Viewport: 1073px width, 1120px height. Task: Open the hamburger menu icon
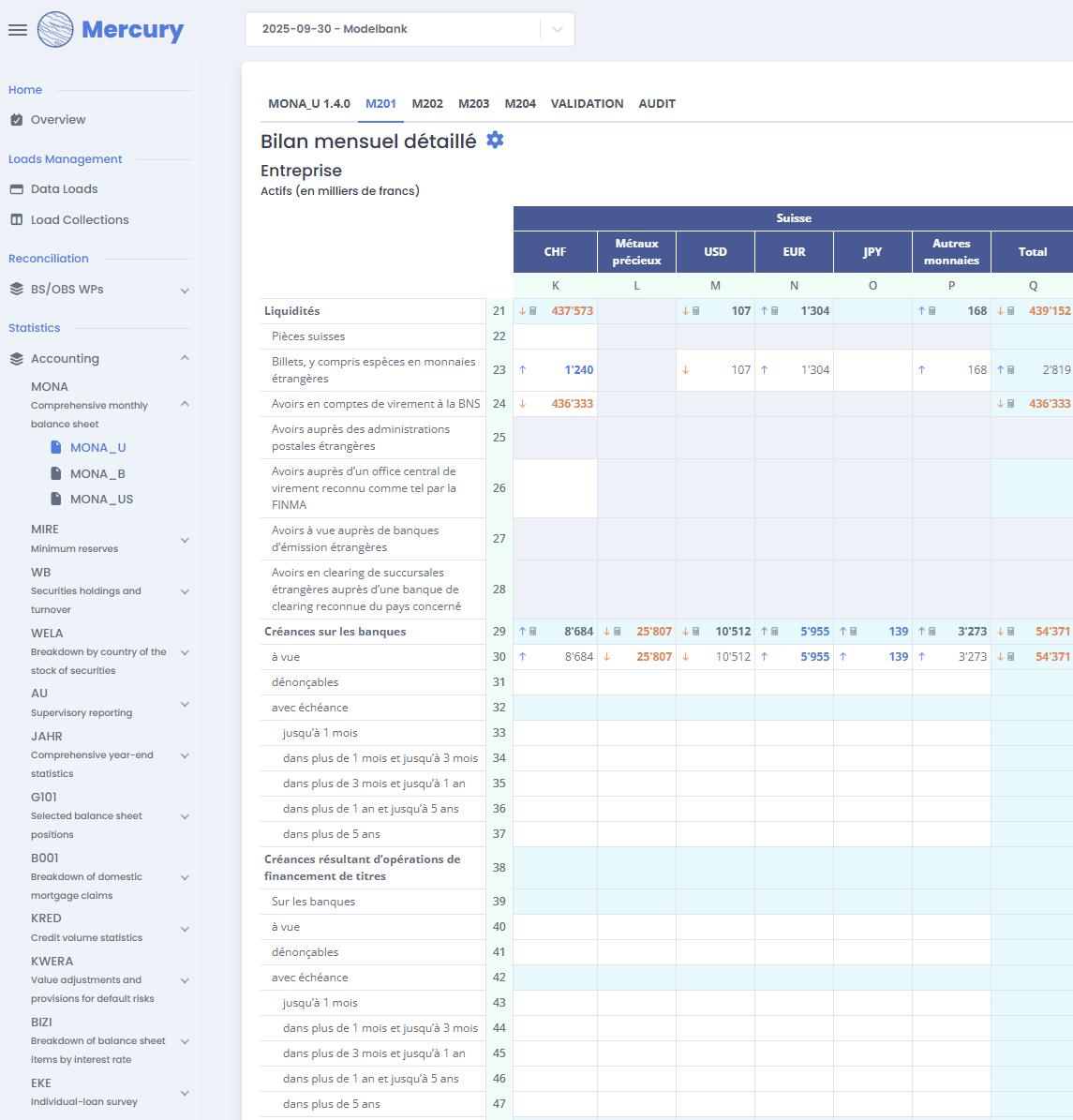pos(18,29)
